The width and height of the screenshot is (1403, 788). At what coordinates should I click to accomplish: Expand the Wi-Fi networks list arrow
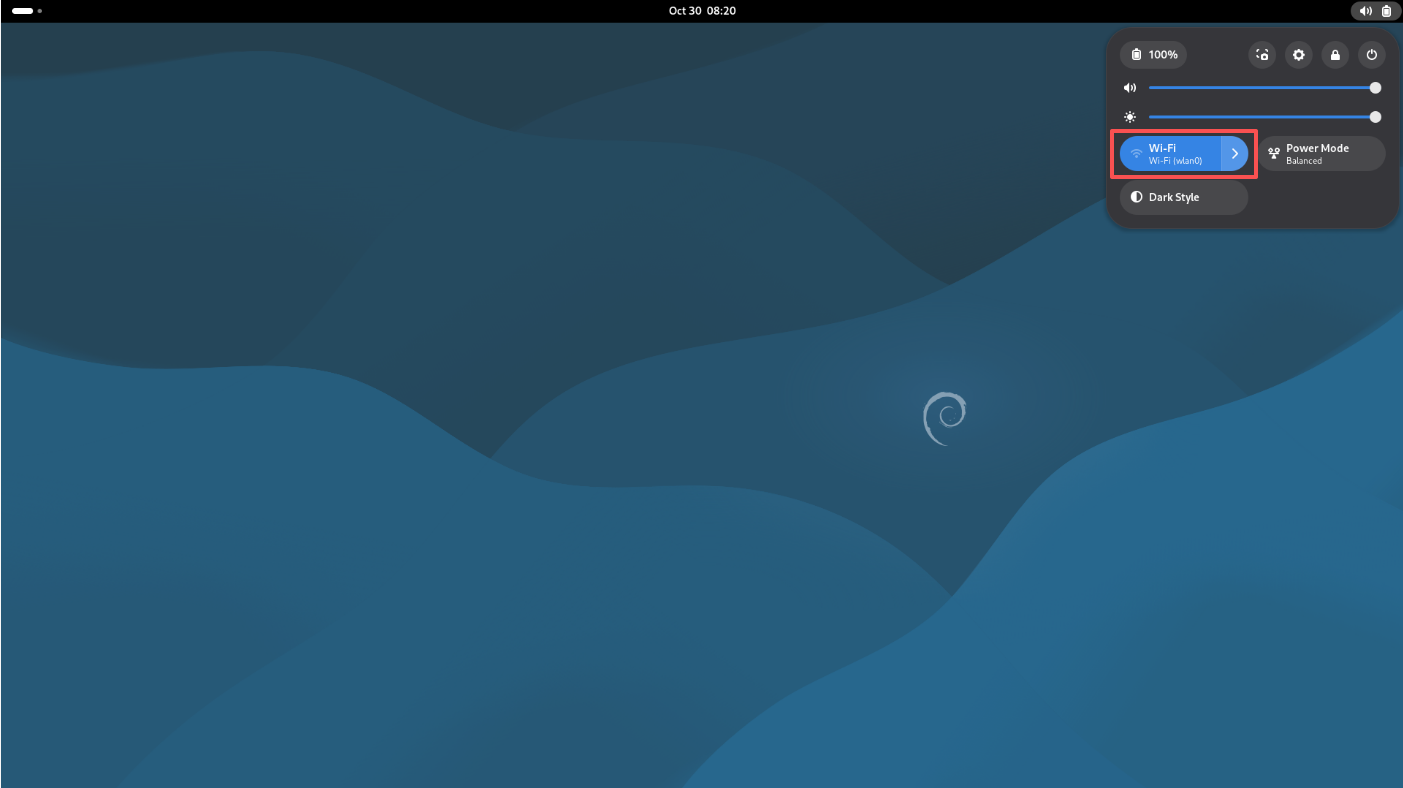point(1235,154)
